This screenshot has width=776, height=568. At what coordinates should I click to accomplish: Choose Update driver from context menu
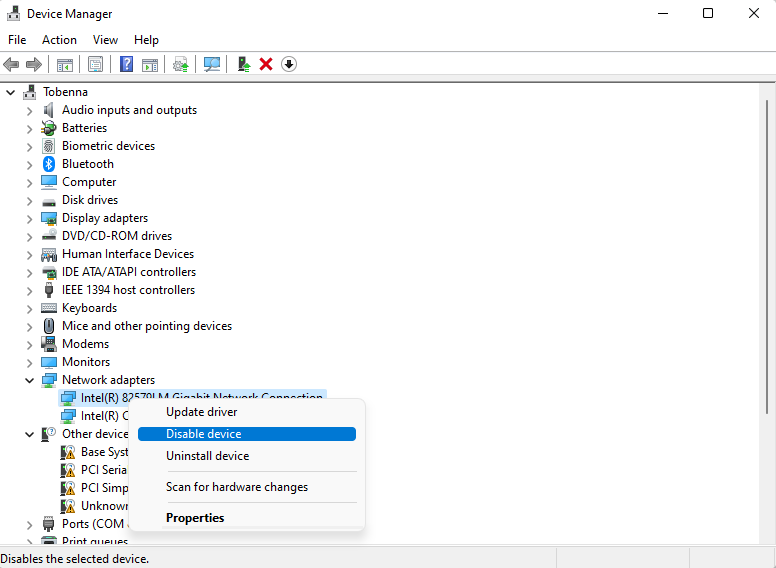coord(246,412)
